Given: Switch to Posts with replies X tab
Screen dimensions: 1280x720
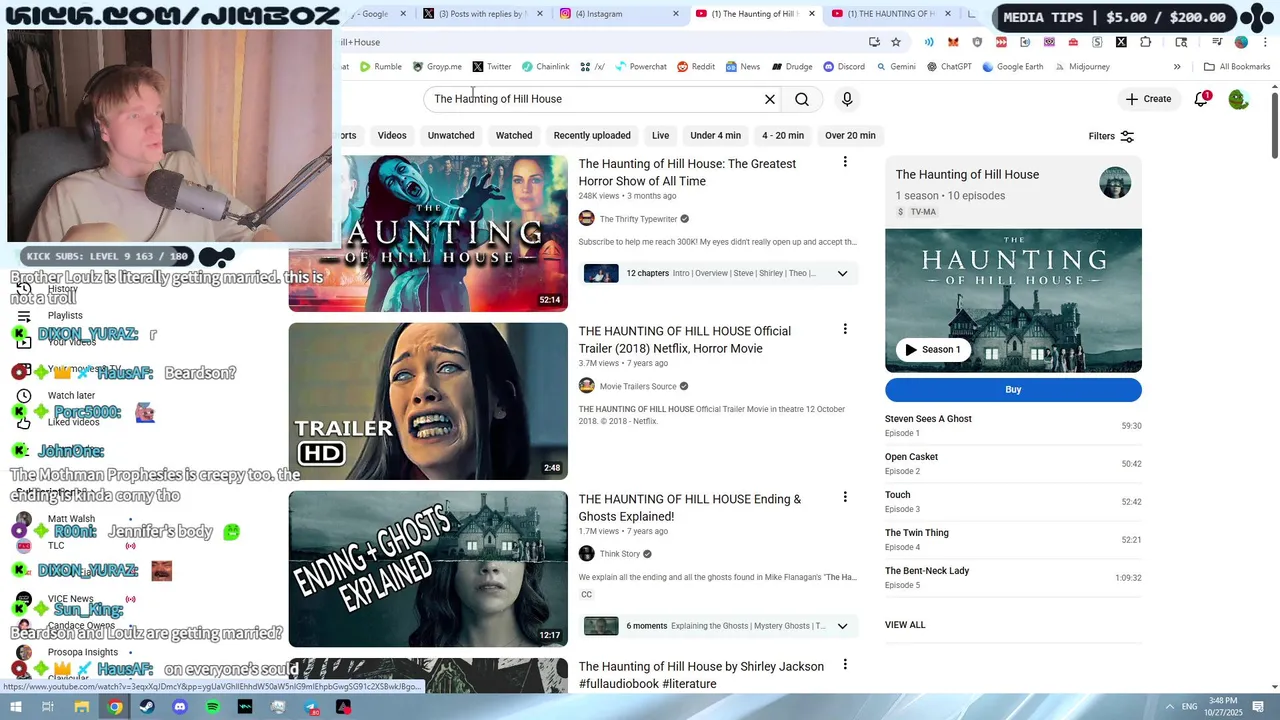Looking at the screenshot, I should [x=480, y=14].
